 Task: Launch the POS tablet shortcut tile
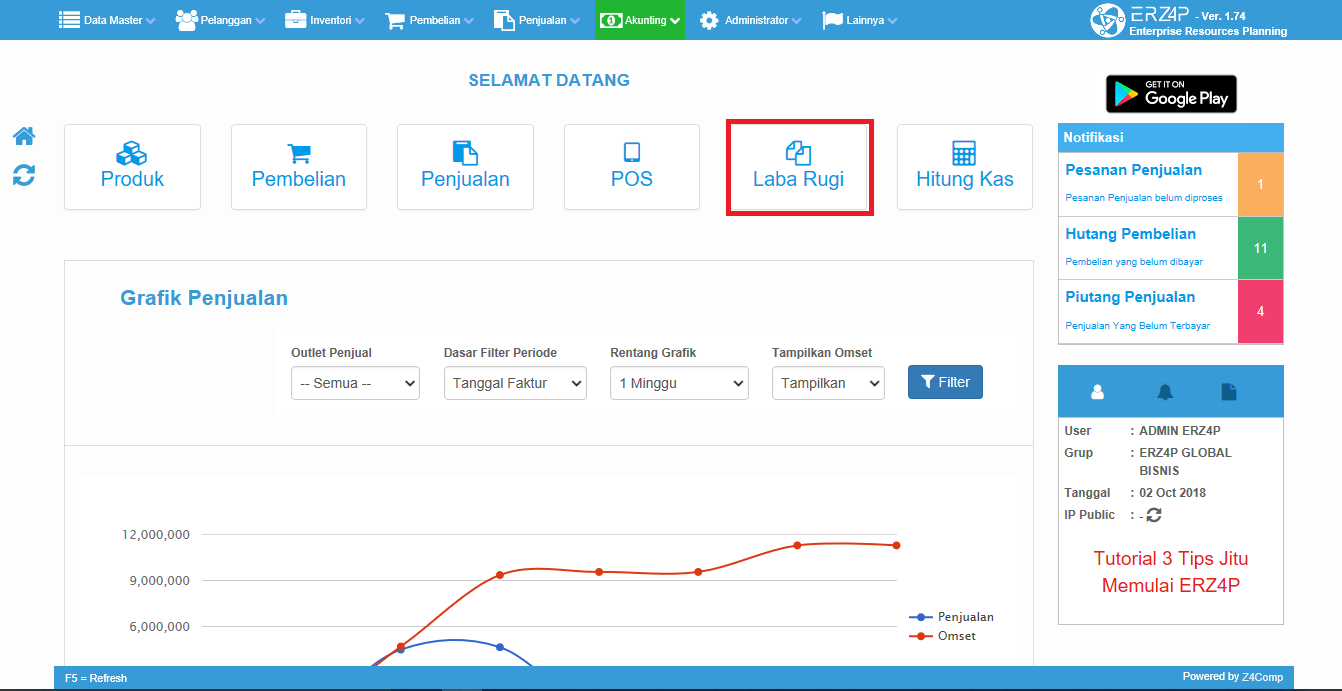point(632,167)
